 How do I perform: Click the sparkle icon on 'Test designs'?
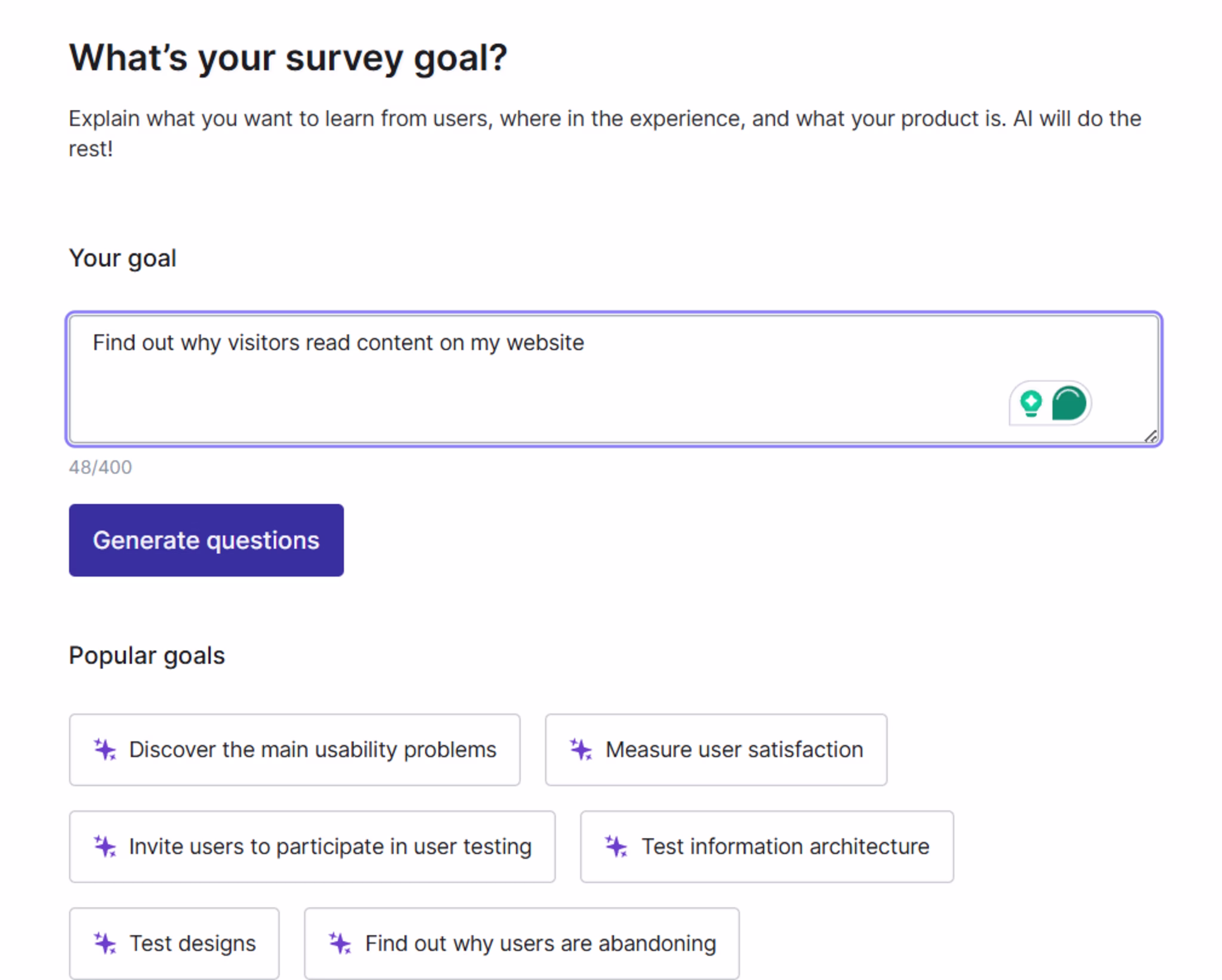pos(104,943)
